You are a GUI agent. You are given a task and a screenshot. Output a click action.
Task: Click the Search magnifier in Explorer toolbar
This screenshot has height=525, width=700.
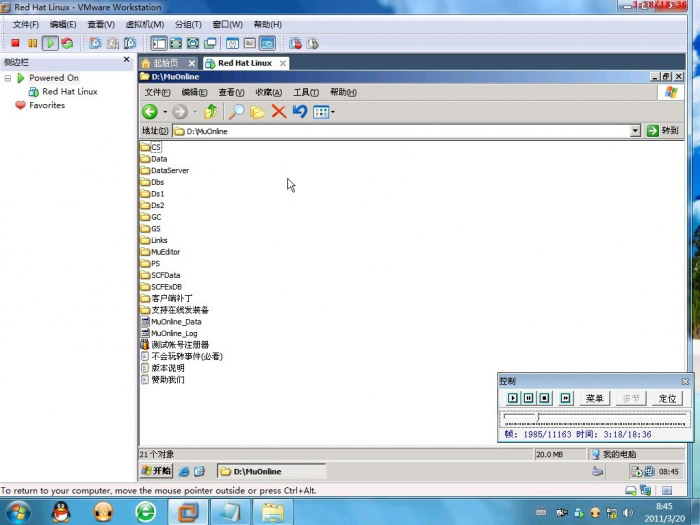237,112
